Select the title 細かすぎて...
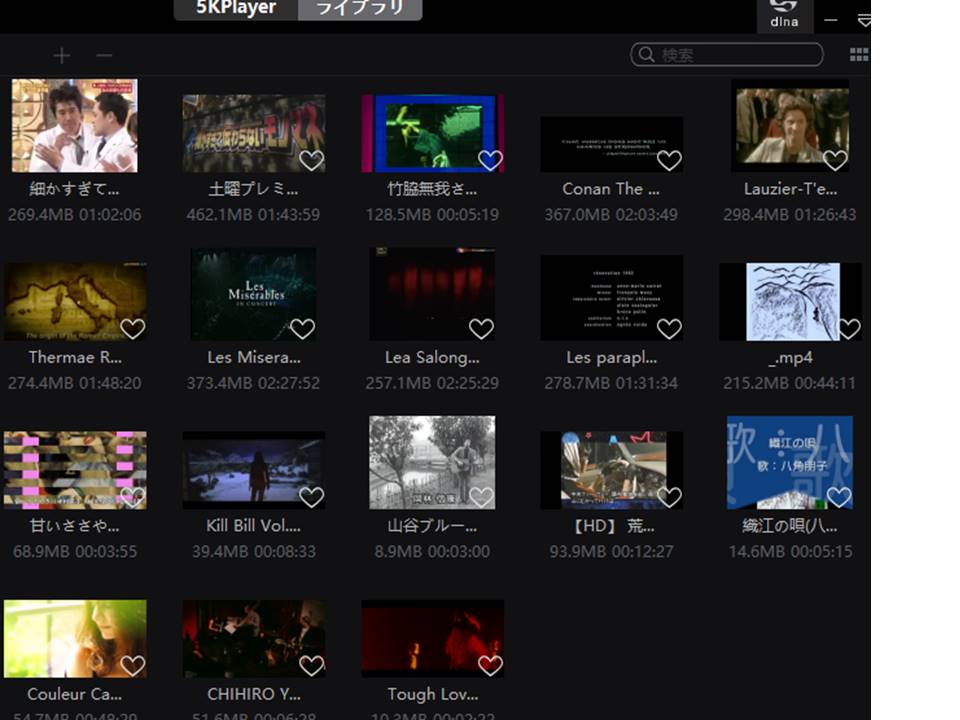 point(75,189)
